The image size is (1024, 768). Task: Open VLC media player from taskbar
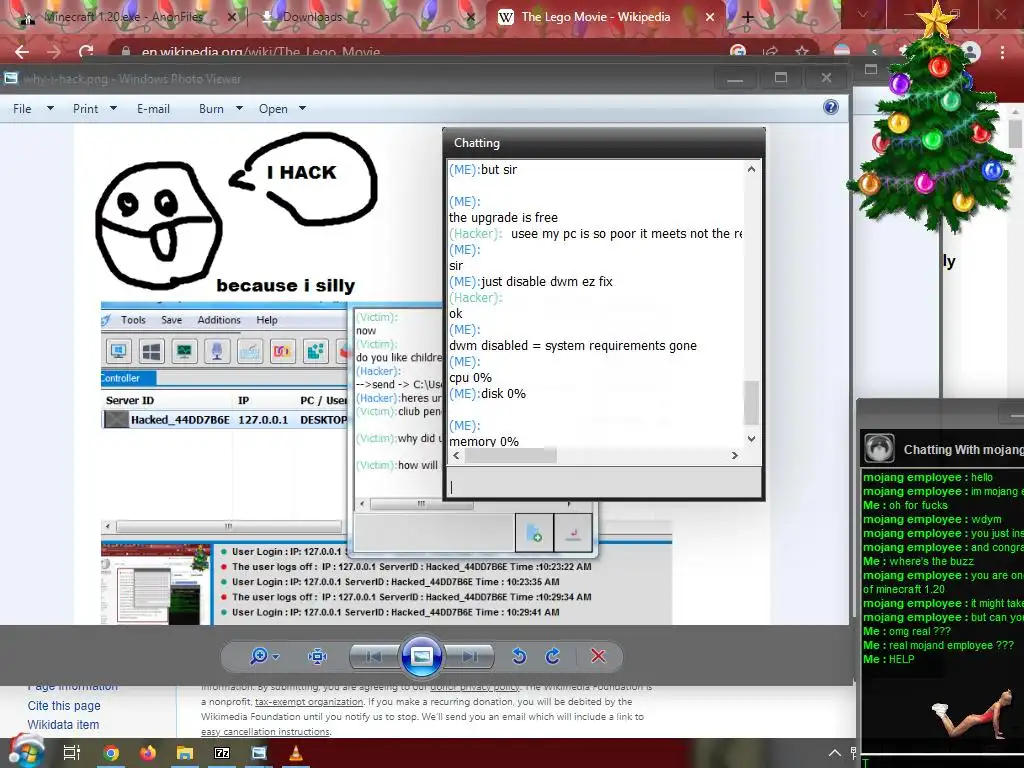296,753
